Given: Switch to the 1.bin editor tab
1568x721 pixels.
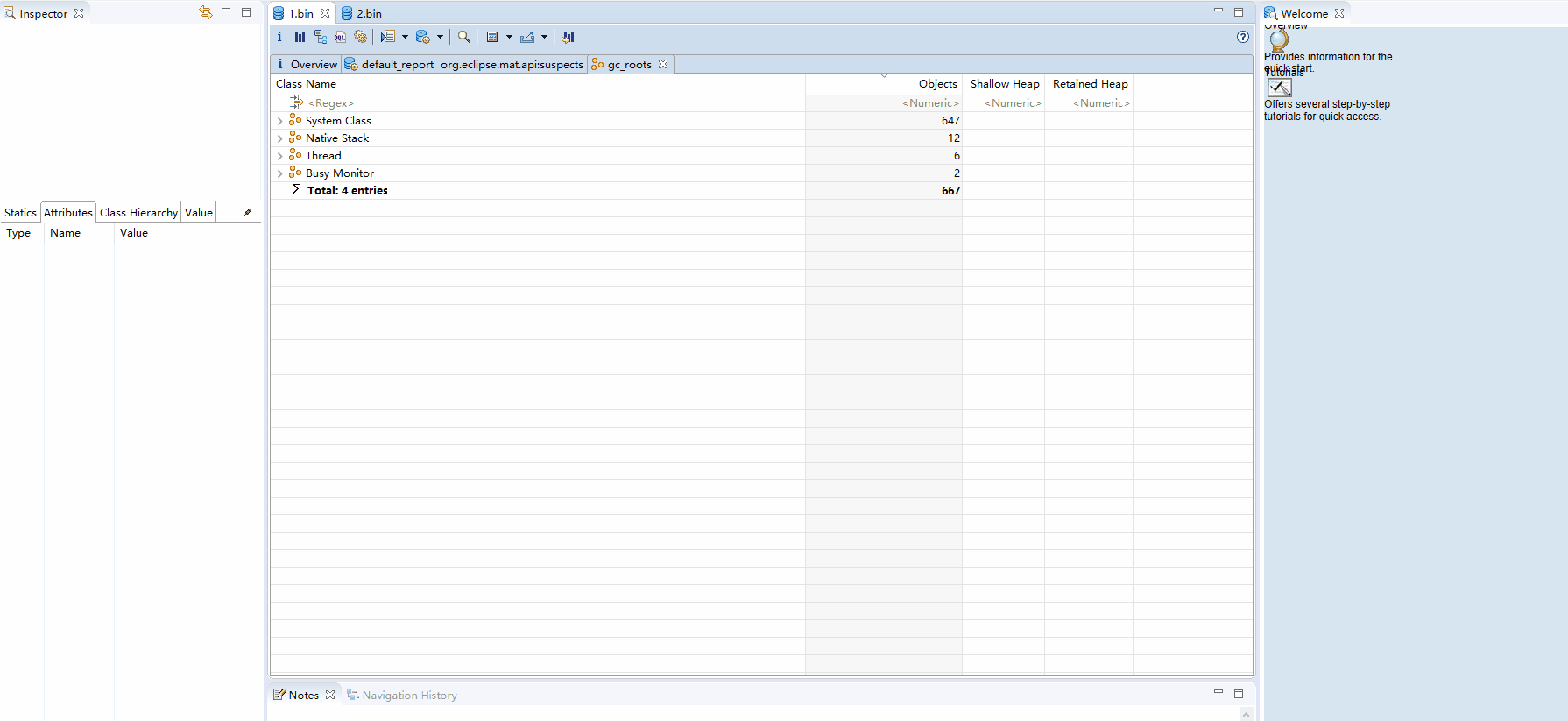Looking at the screenshot, I should pyautogui.click(x=300, y=13).
